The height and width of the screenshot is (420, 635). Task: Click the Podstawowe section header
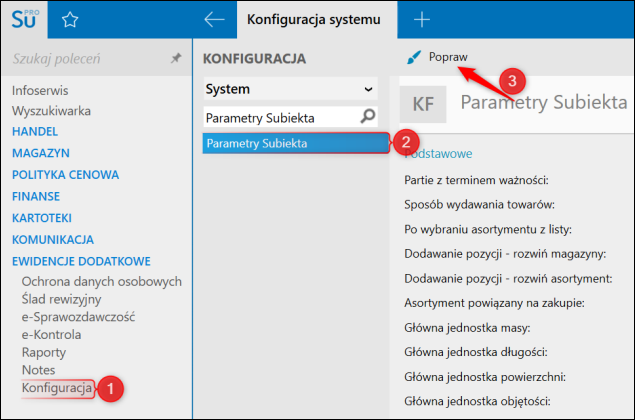tap(439, 154)
